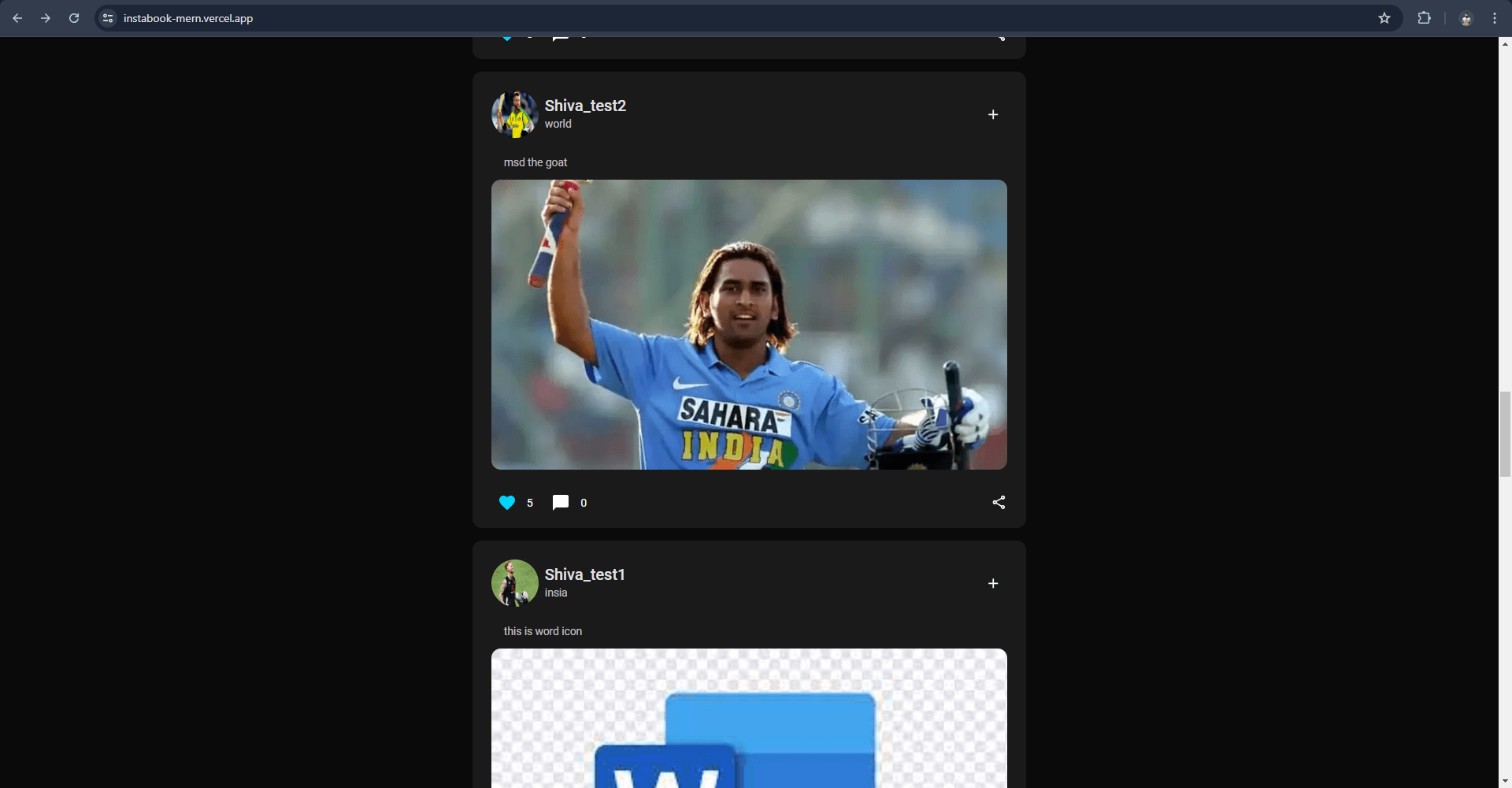
Task: Open Shiva_test2's MS Dhoni post image
Action: pos(748,324)
